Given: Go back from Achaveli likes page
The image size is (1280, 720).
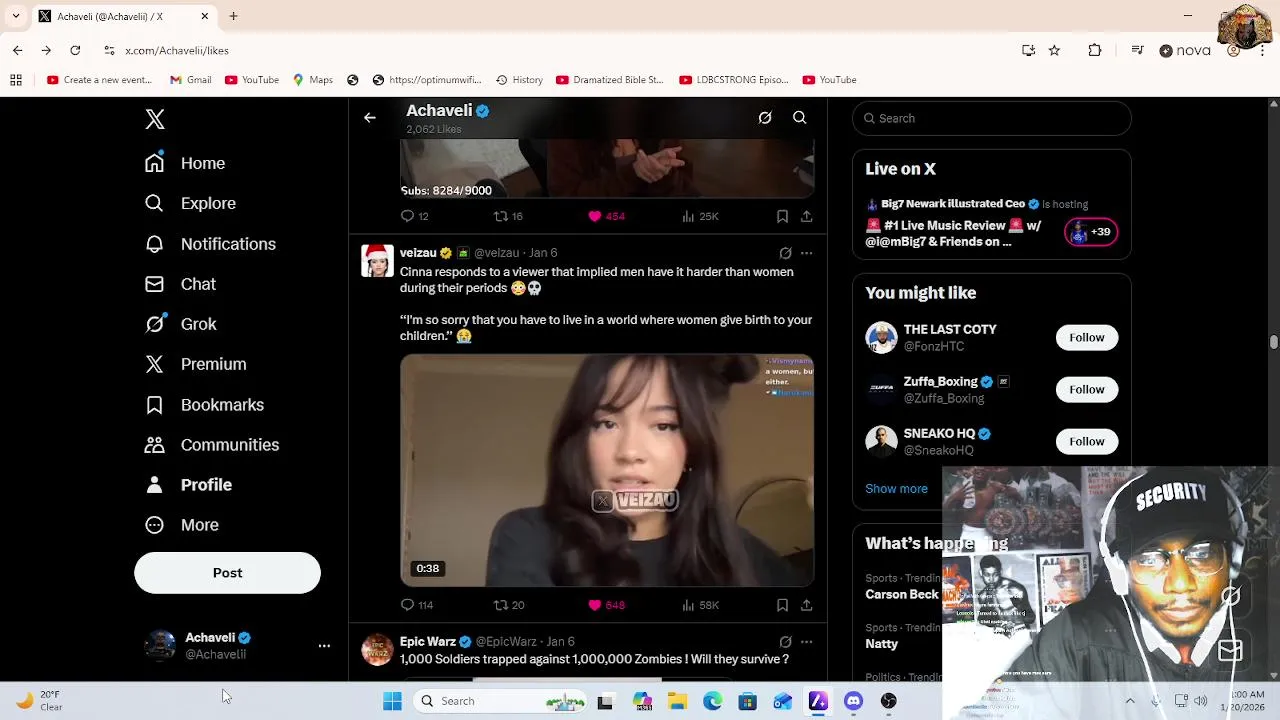Looking at the screenshot, I should [x=370, y=118].
